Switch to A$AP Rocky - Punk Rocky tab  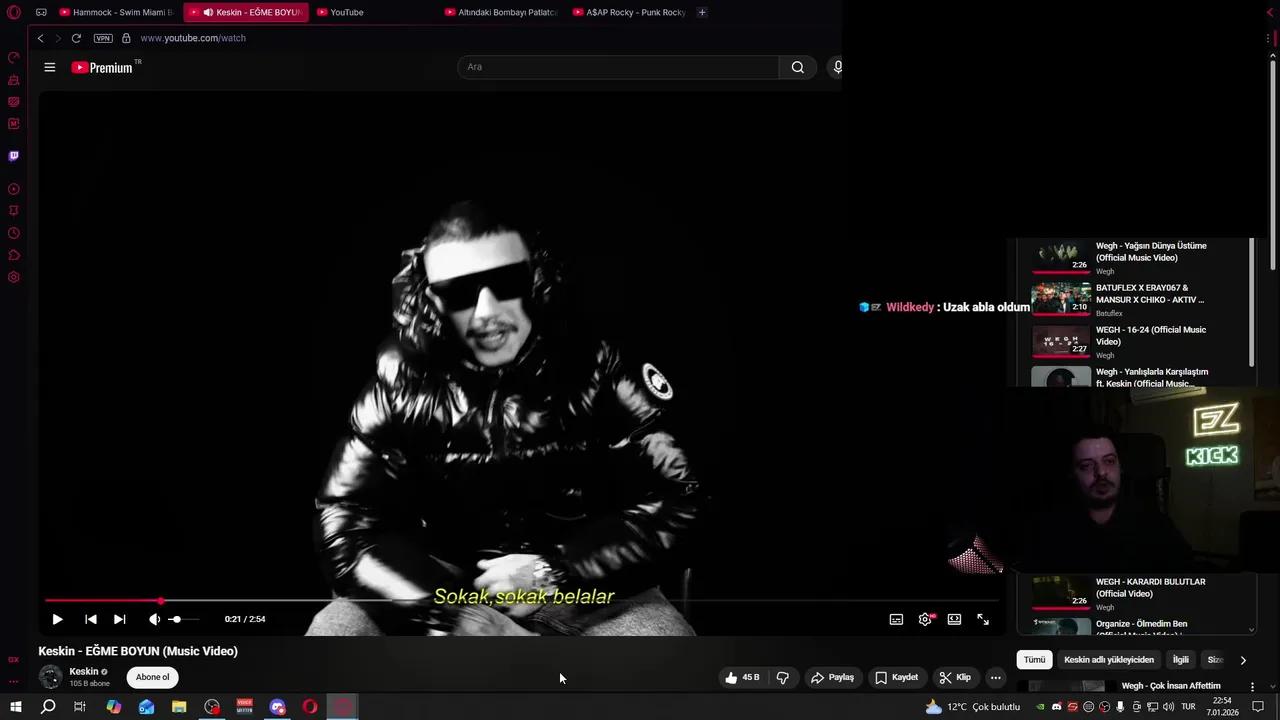pyautogui.click(x=630, y=12)
